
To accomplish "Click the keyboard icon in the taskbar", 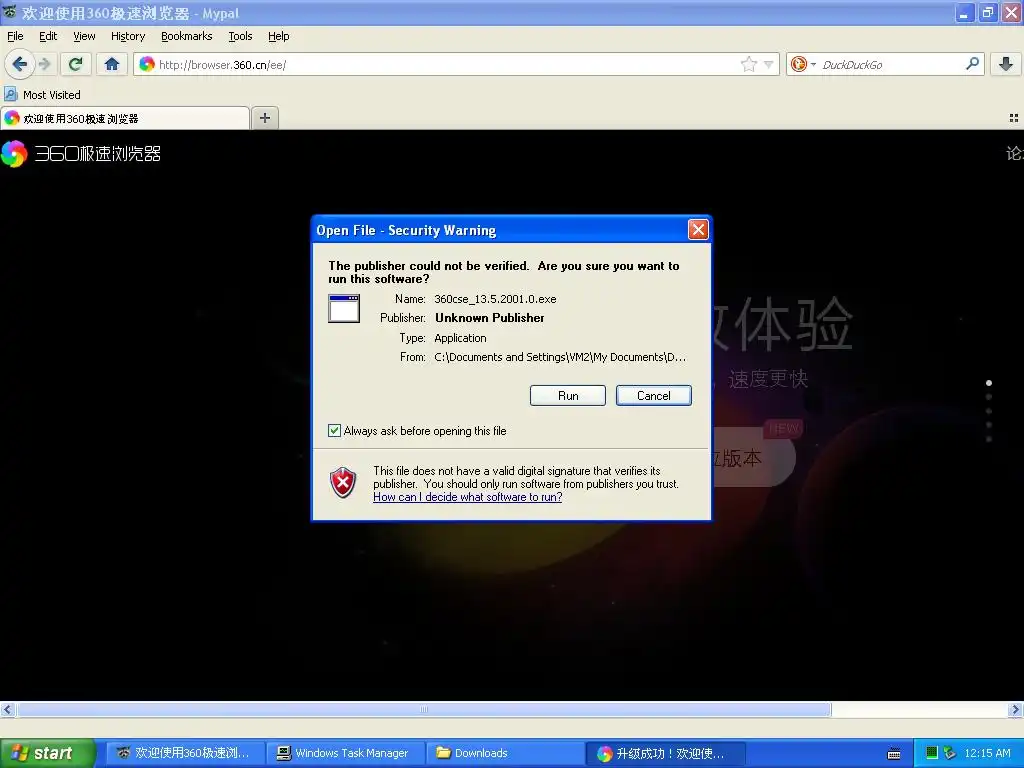I will 894,754.
